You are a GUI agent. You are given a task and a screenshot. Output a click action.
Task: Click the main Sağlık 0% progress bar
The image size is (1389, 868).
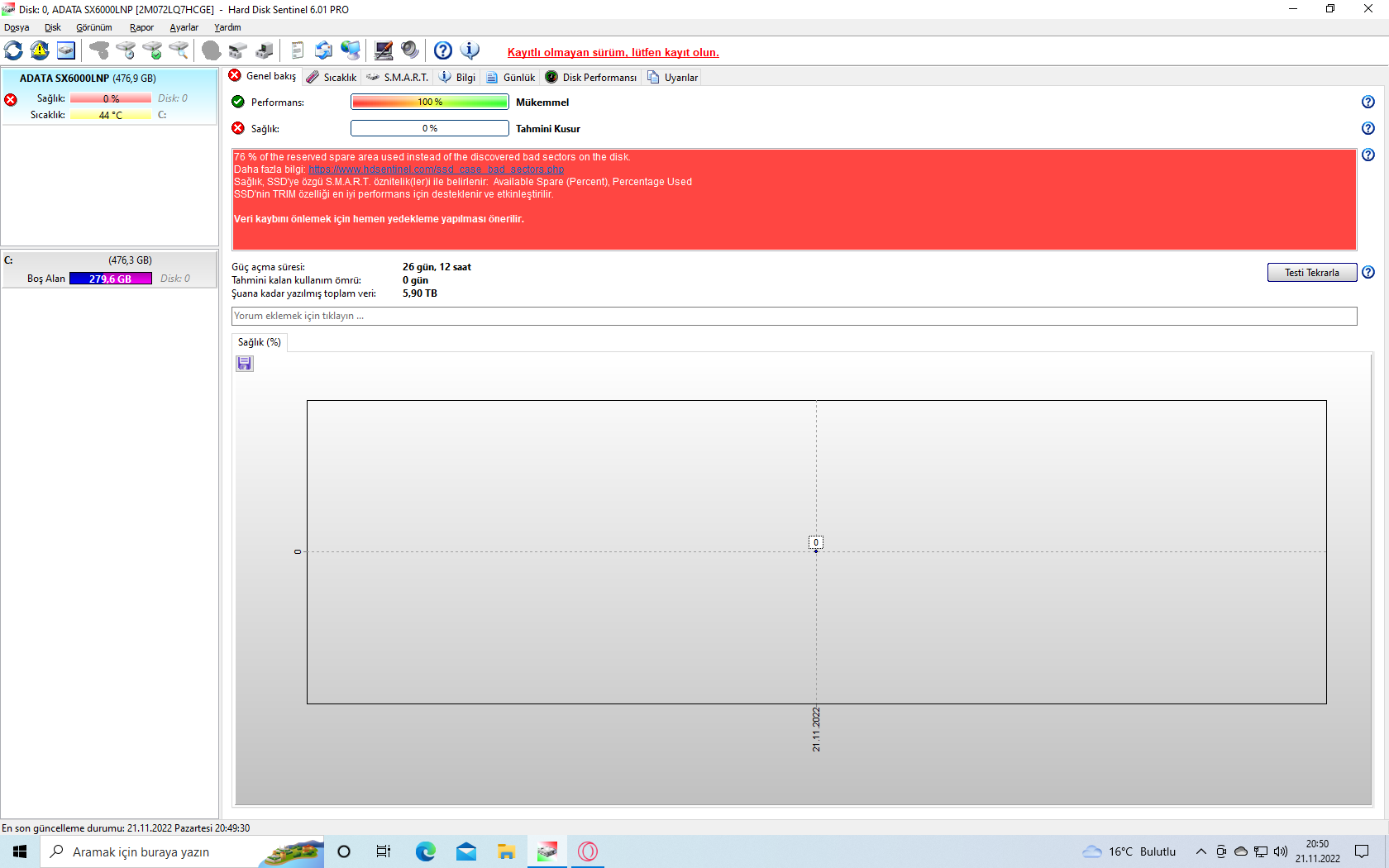[x=430, y=128]
